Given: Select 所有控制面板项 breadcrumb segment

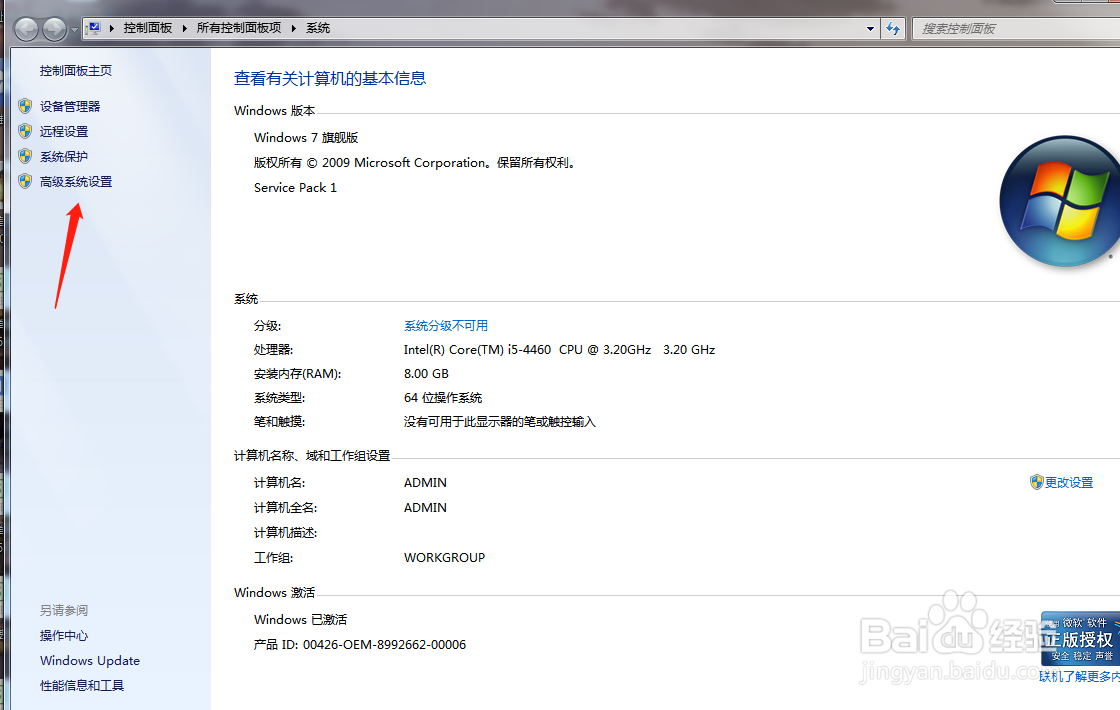Looking at the screenshot, I should tap(239, 28).
